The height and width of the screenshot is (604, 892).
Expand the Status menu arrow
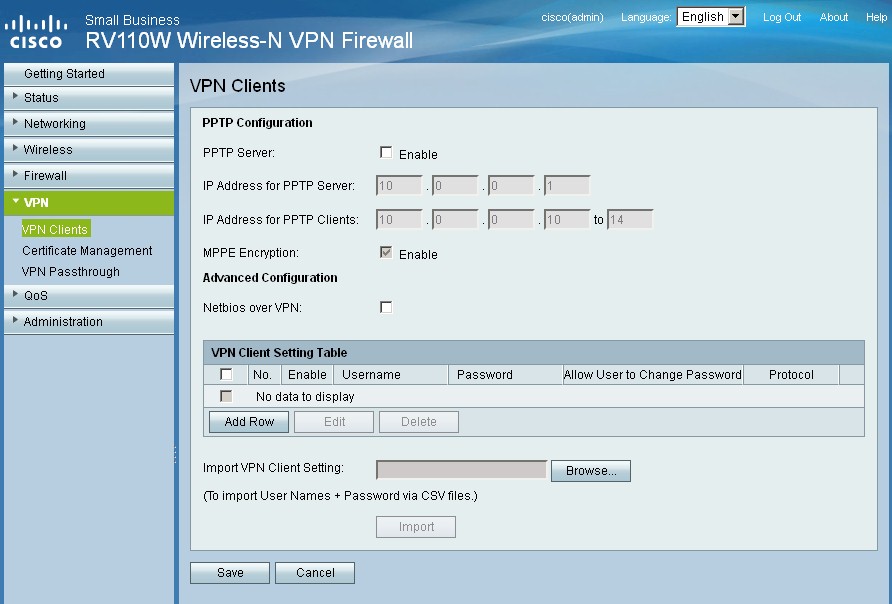[15, 96]
